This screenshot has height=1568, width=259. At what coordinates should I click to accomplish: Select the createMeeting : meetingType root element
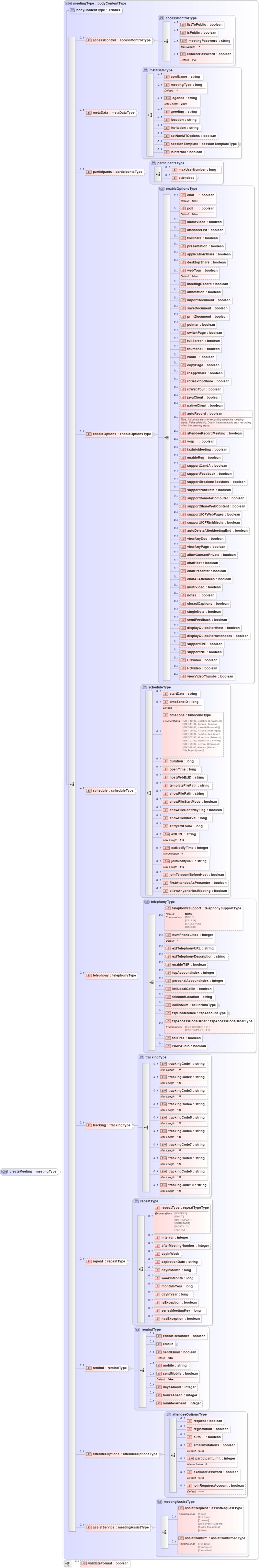point(29,1172)
